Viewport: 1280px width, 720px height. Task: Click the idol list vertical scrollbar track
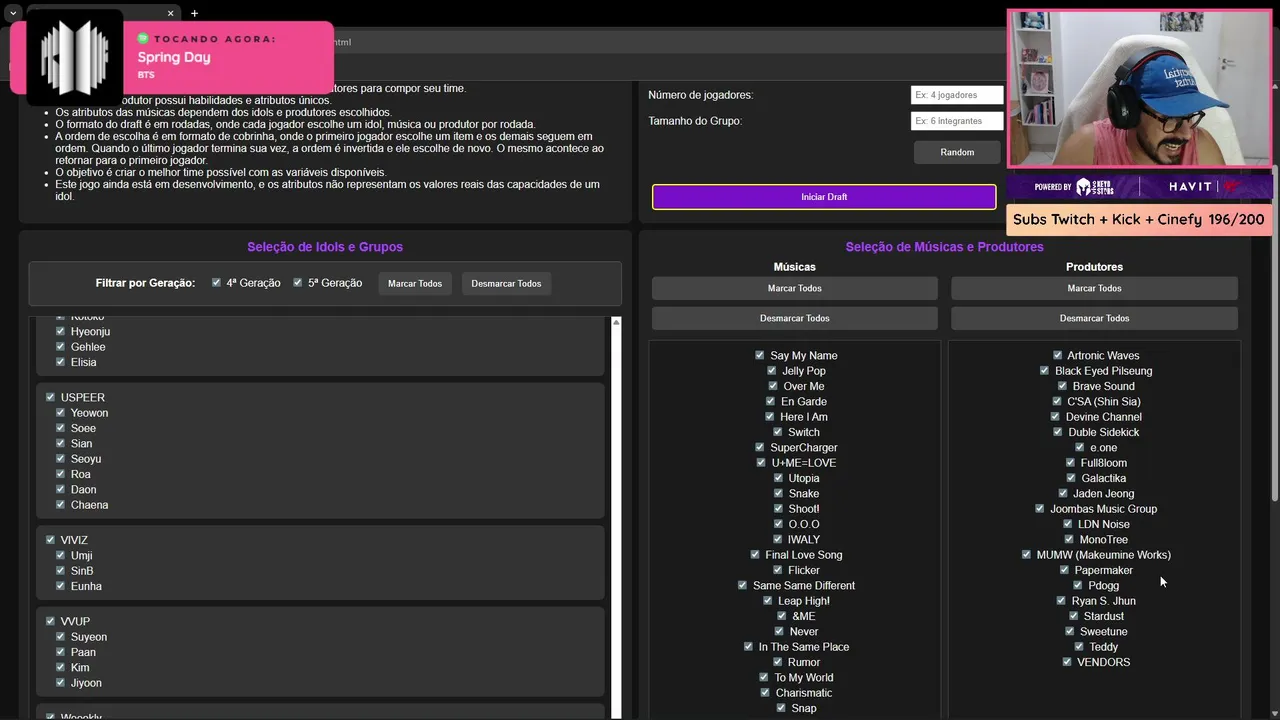click(x=616, y=517)
